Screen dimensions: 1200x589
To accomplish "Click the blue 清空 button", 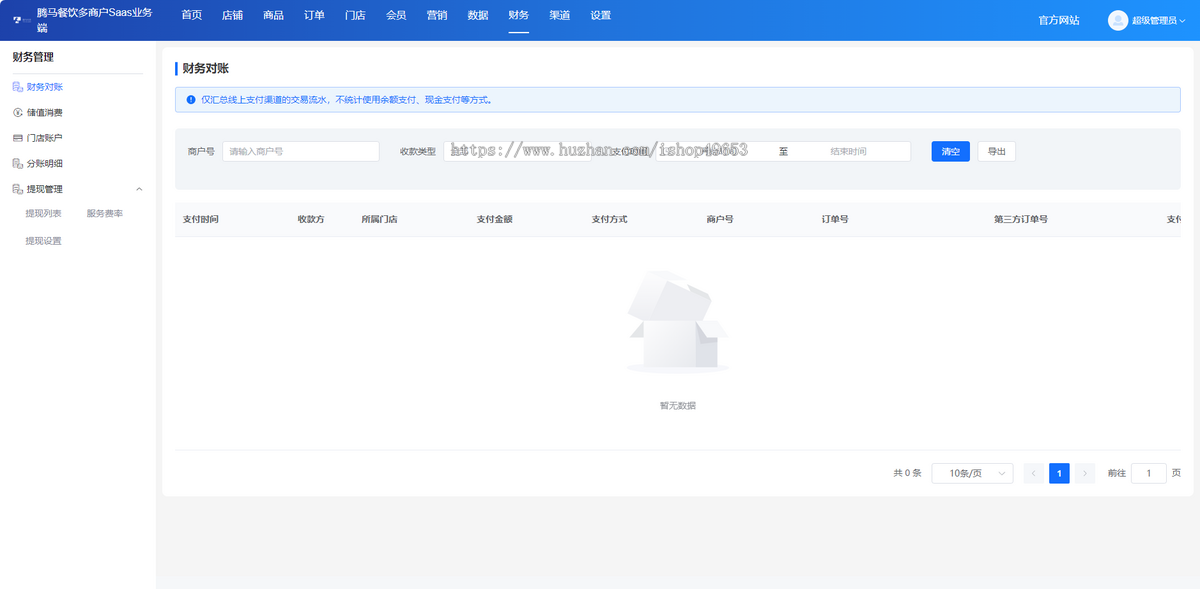I will [950, 151].
